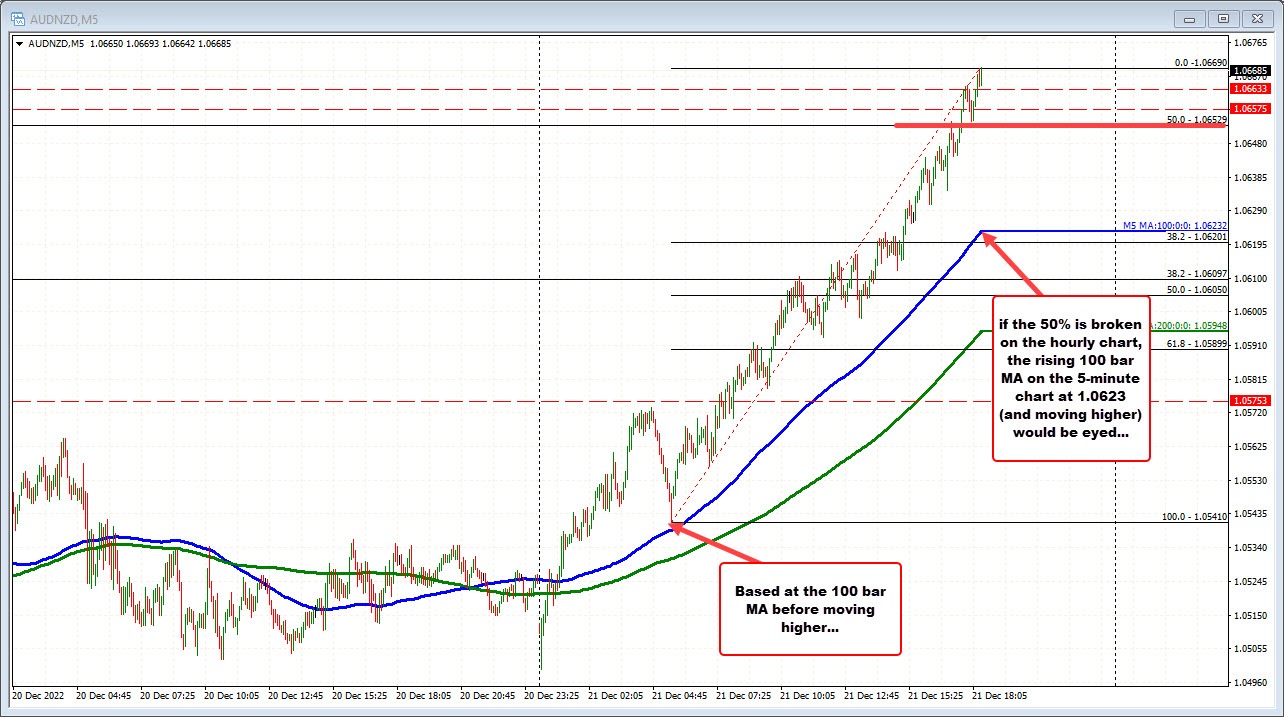Viewport: 1284px width, 717px height.
Task: Collapse the OHLC quote display triangle
Action: (19, 43)
